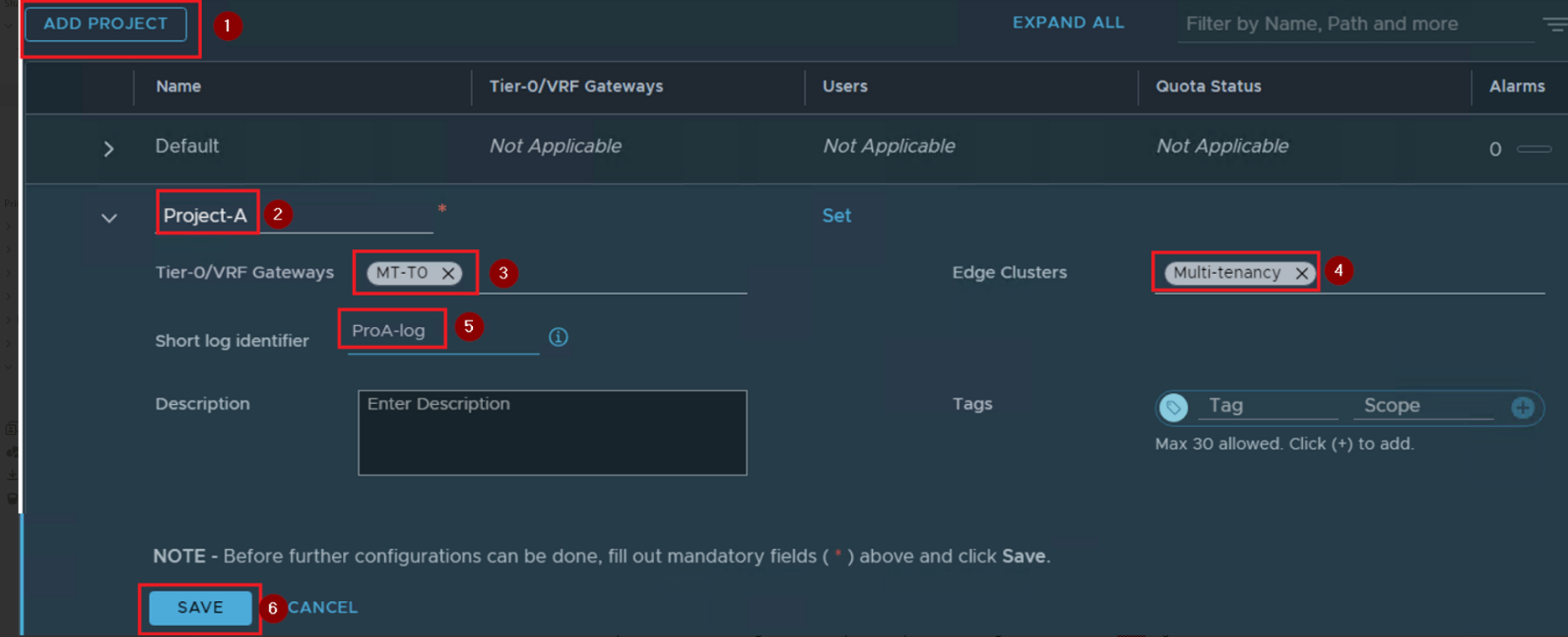This screenshot has height=637, width=1568.
Task: Click the Tag input field
Action: (x=1266, y=406)
